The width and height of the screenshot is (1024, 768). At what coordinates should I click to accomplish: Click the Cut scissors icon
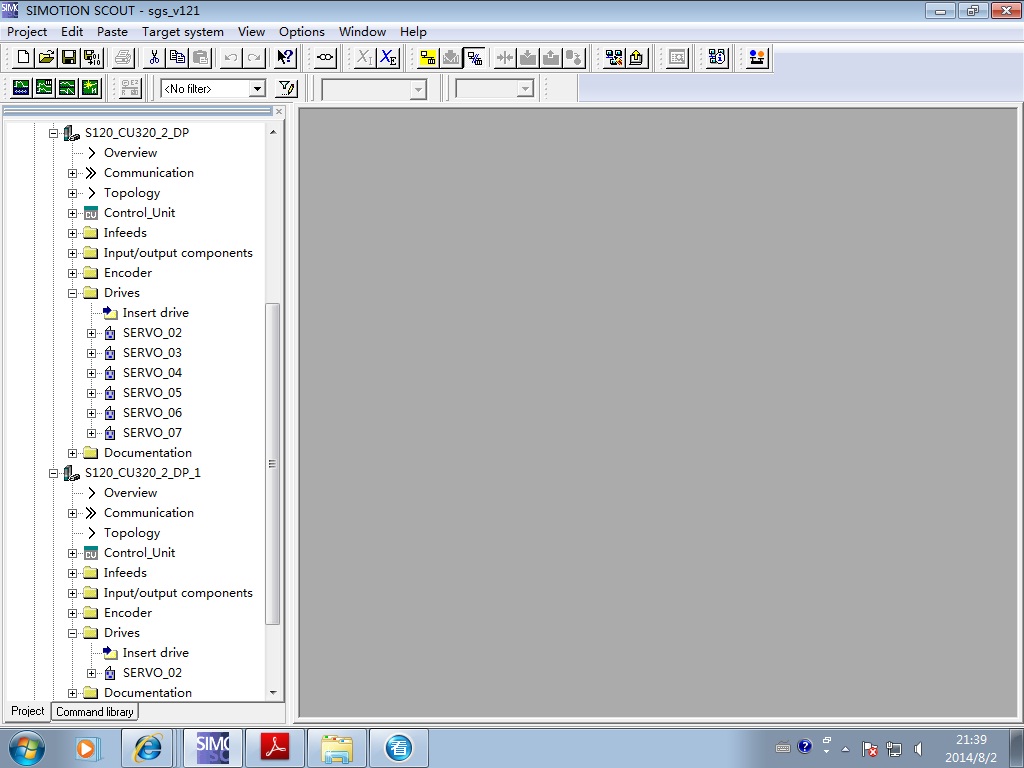pyautogui.click(x=154, y=57)
